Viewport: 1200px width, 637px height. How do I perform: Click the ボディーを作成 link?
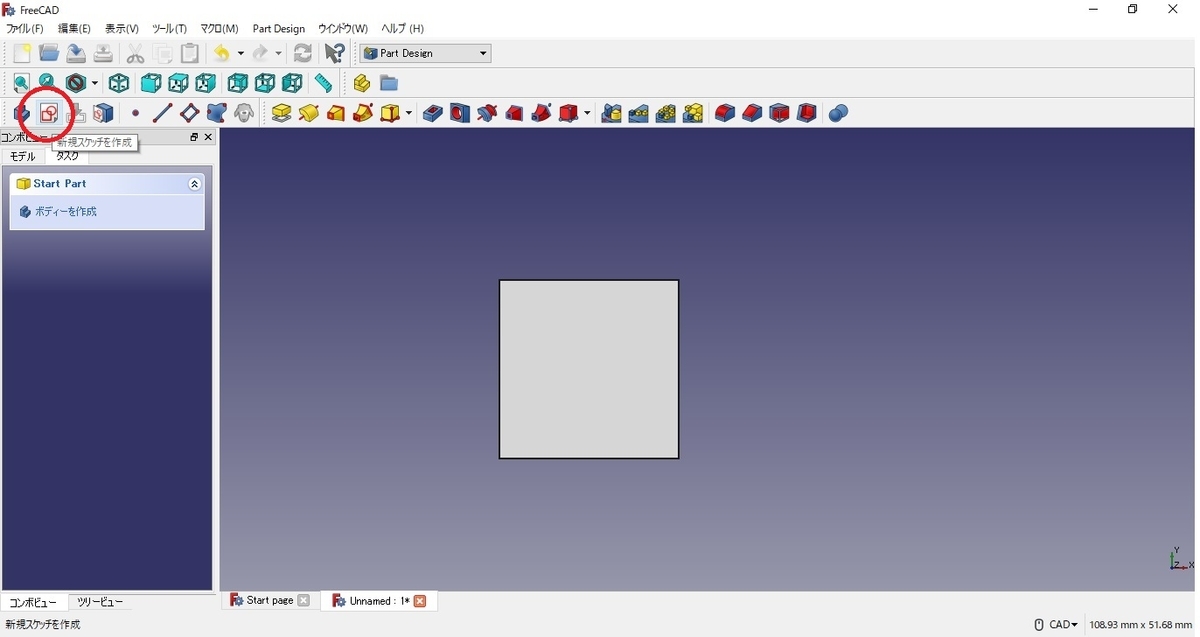pos(66,212)
